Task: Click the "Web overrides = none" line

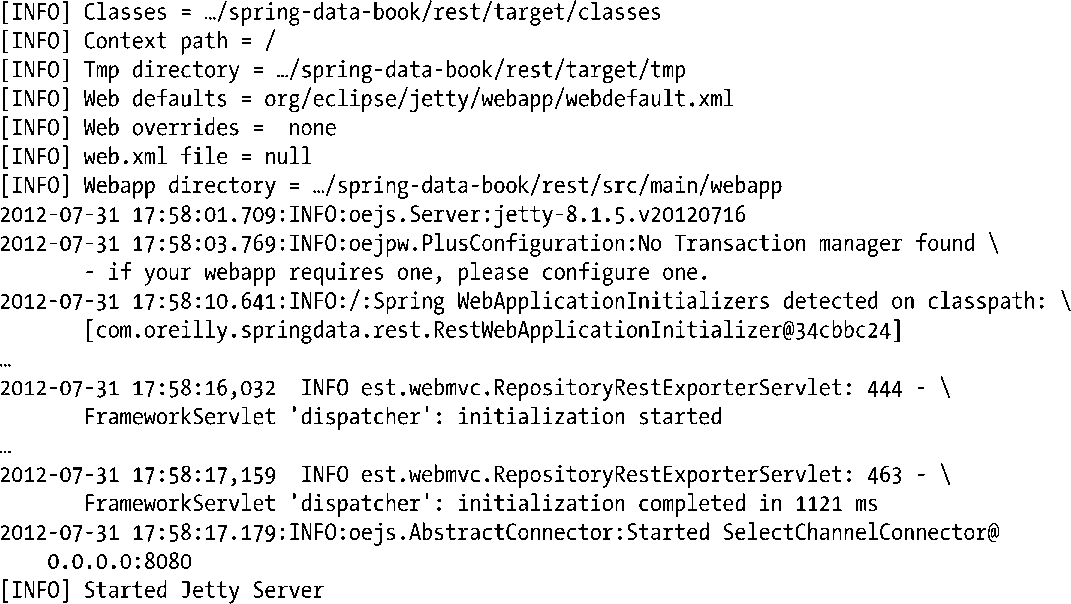Action: (x=210, y=129)
